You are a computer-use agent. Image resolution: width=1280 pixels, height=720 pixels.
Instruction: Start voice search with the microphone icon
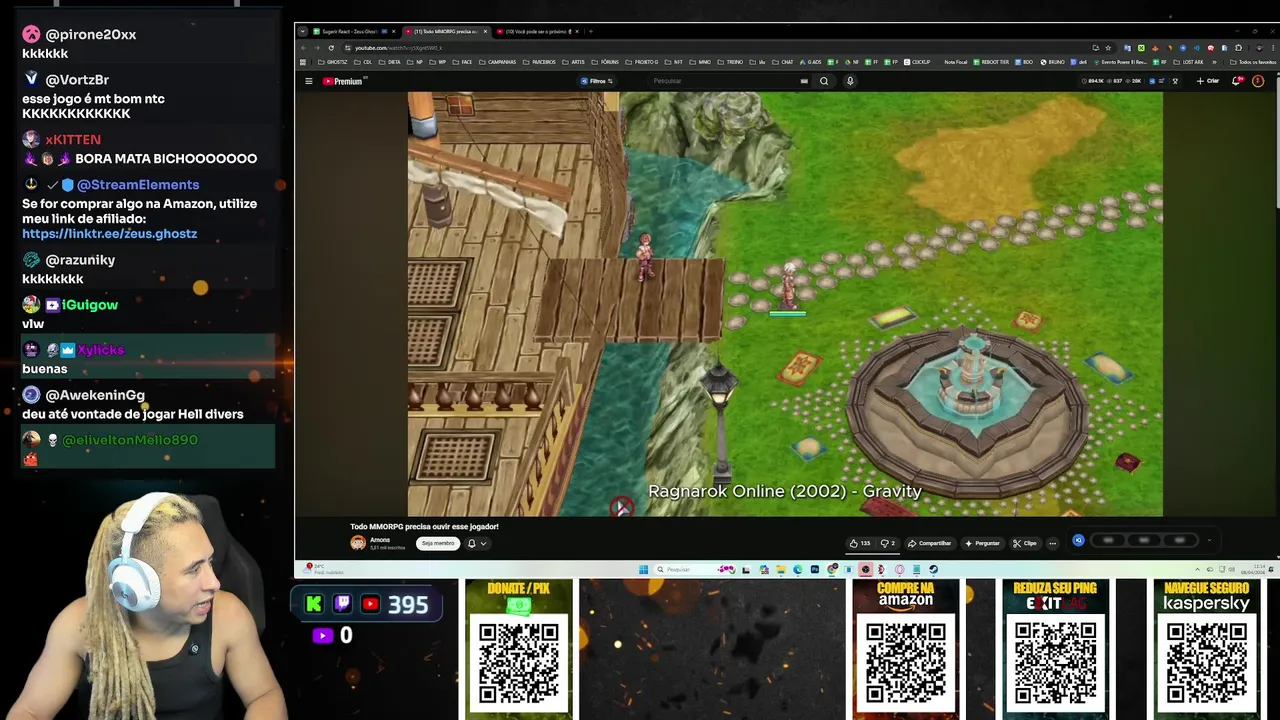[850, 81]
